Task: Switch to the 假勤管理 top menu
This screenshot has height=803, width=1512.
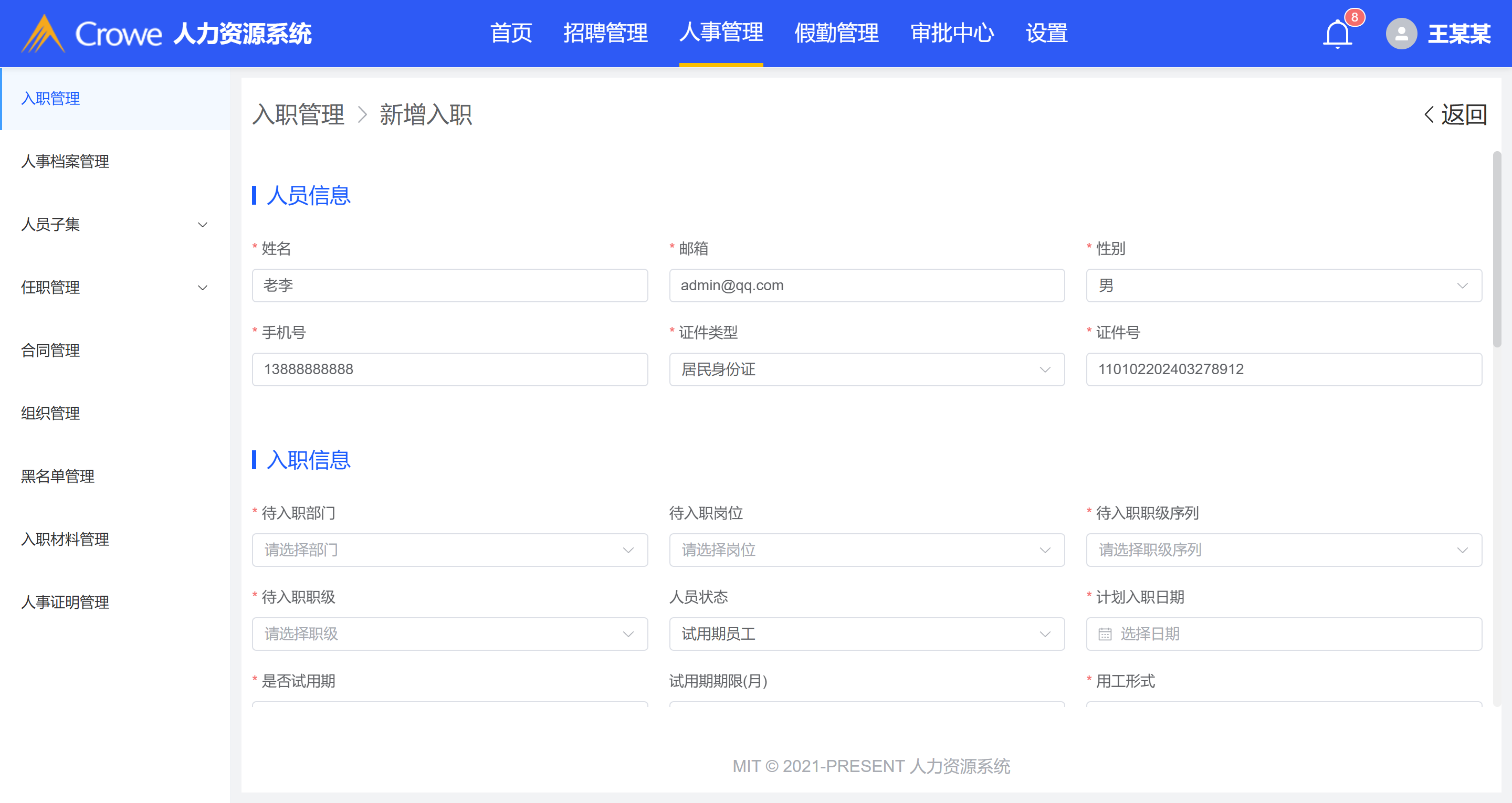Action: (836, 33)
